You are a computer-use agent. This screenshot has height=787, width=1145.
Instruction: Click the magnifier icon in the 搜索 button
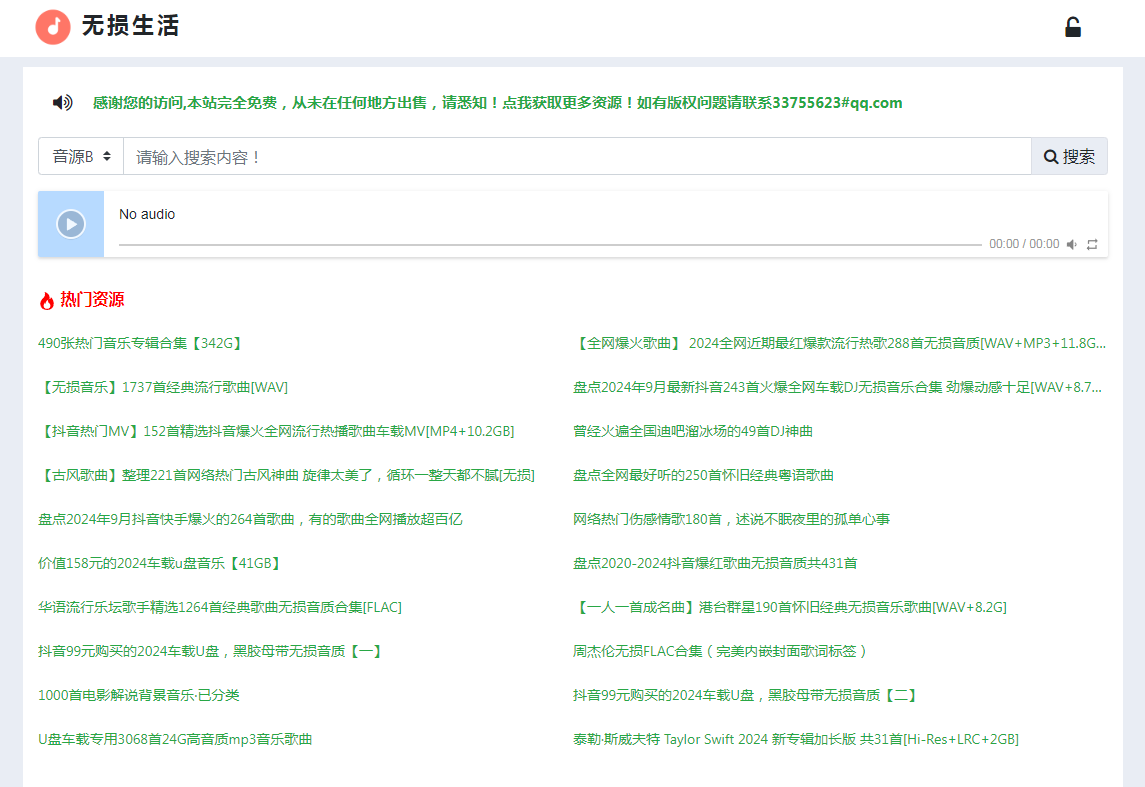(x=1050, y=156)
